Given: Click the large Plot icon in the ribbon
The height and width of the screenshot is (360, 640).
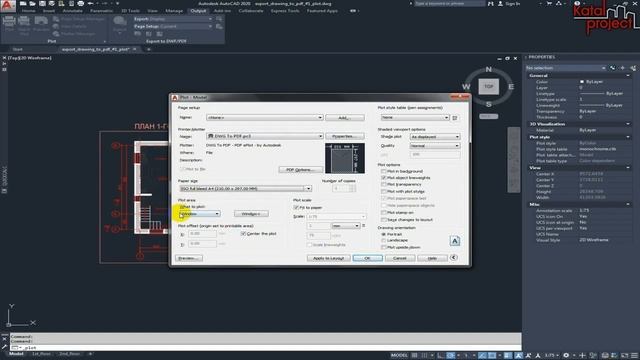Looking at the screenshot, I should pyautogui.click(x=9, y=23).
